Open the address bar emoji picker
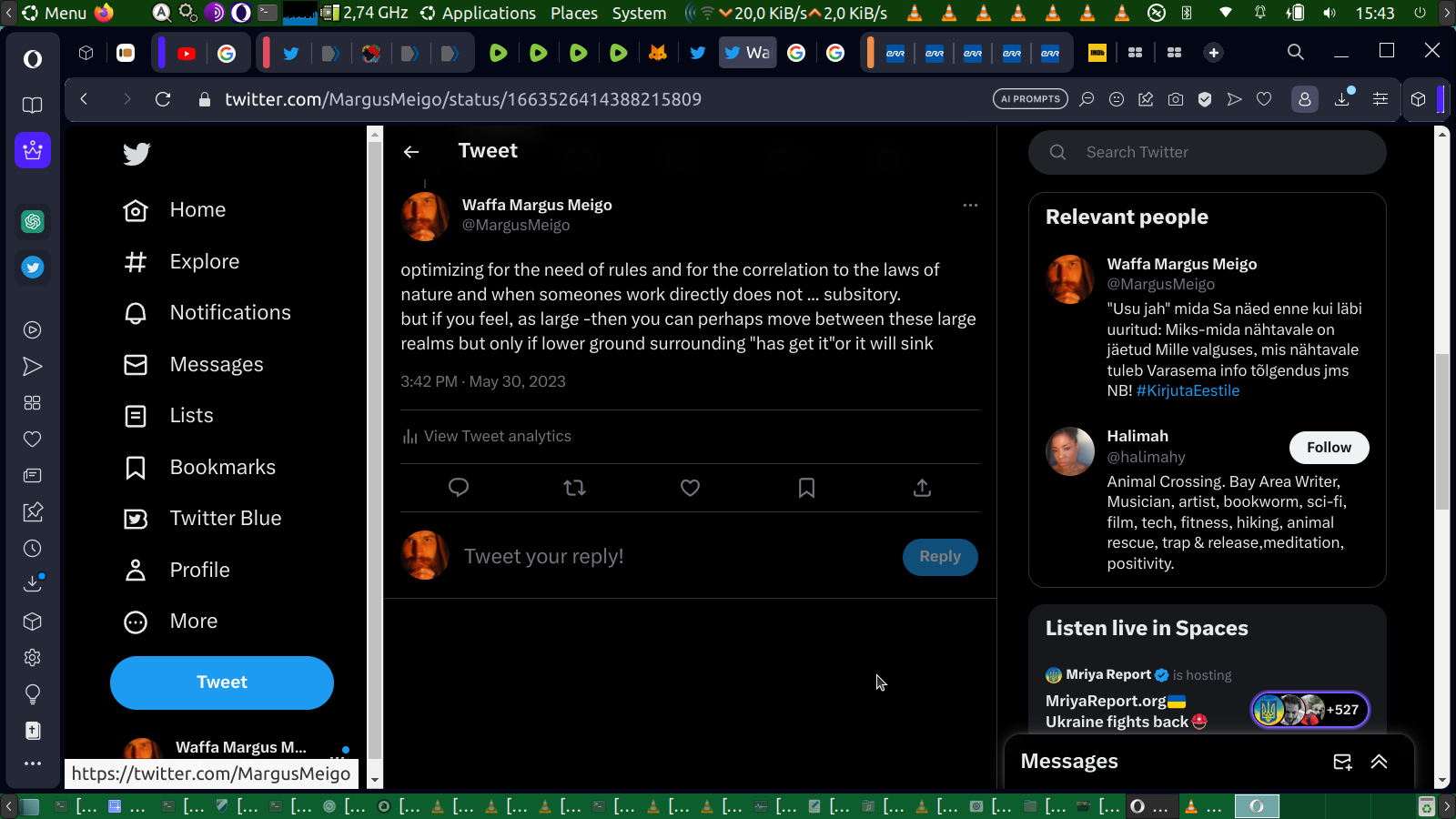 pos(1117,99)
